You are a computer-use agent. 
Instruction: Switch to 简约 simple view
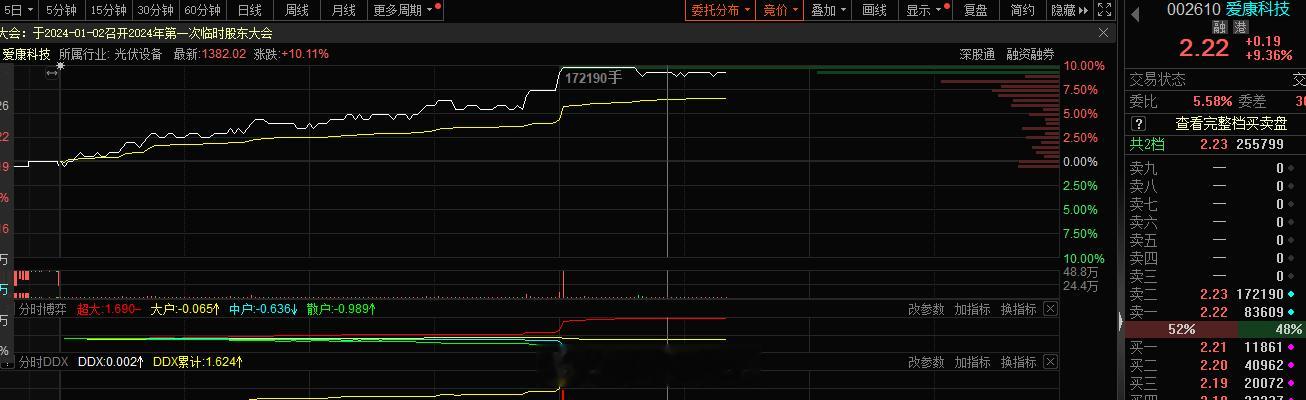[x=1022, y=10]
